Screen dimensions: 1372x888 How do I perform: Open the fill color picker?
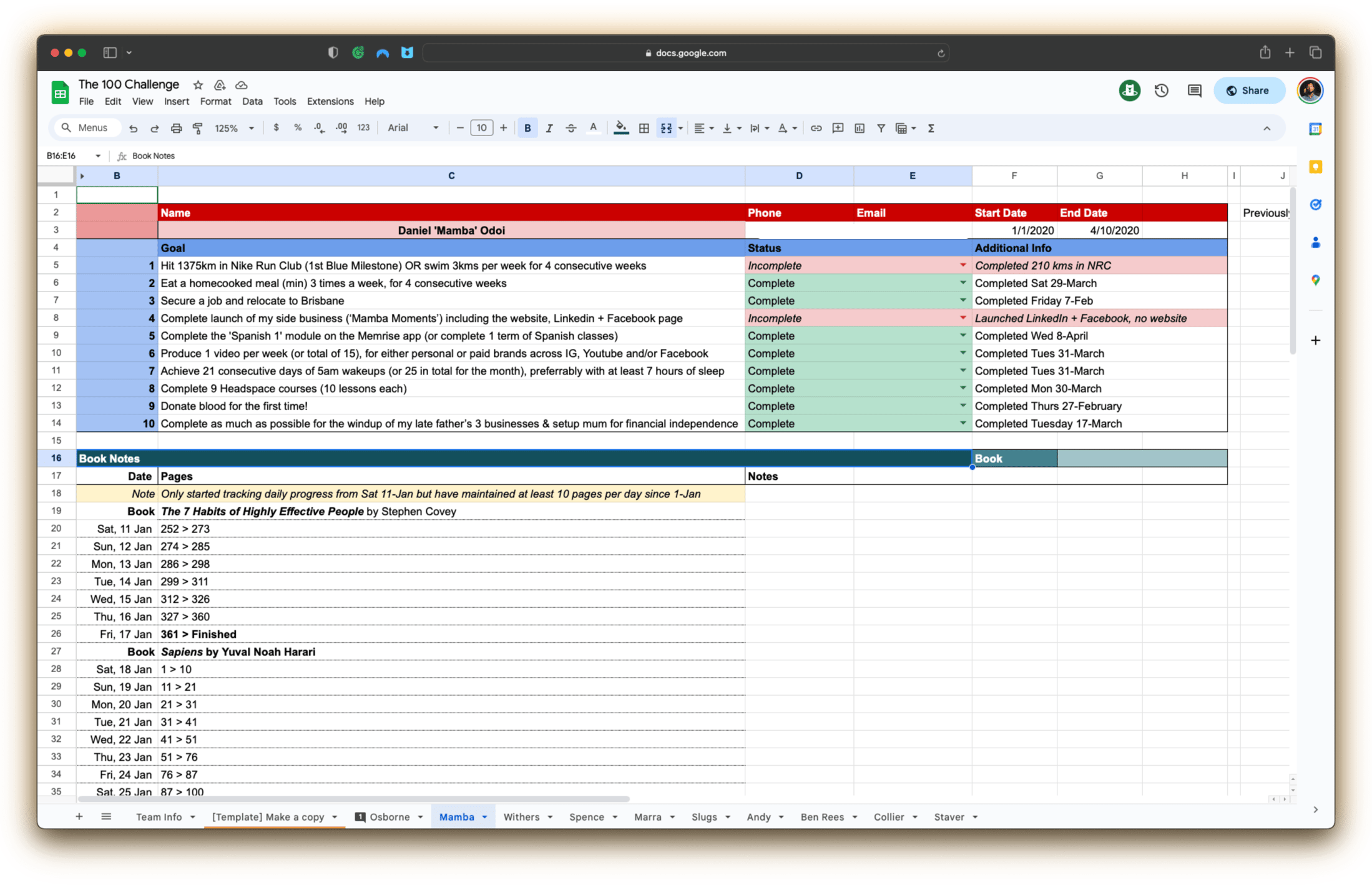pos(620,128)
